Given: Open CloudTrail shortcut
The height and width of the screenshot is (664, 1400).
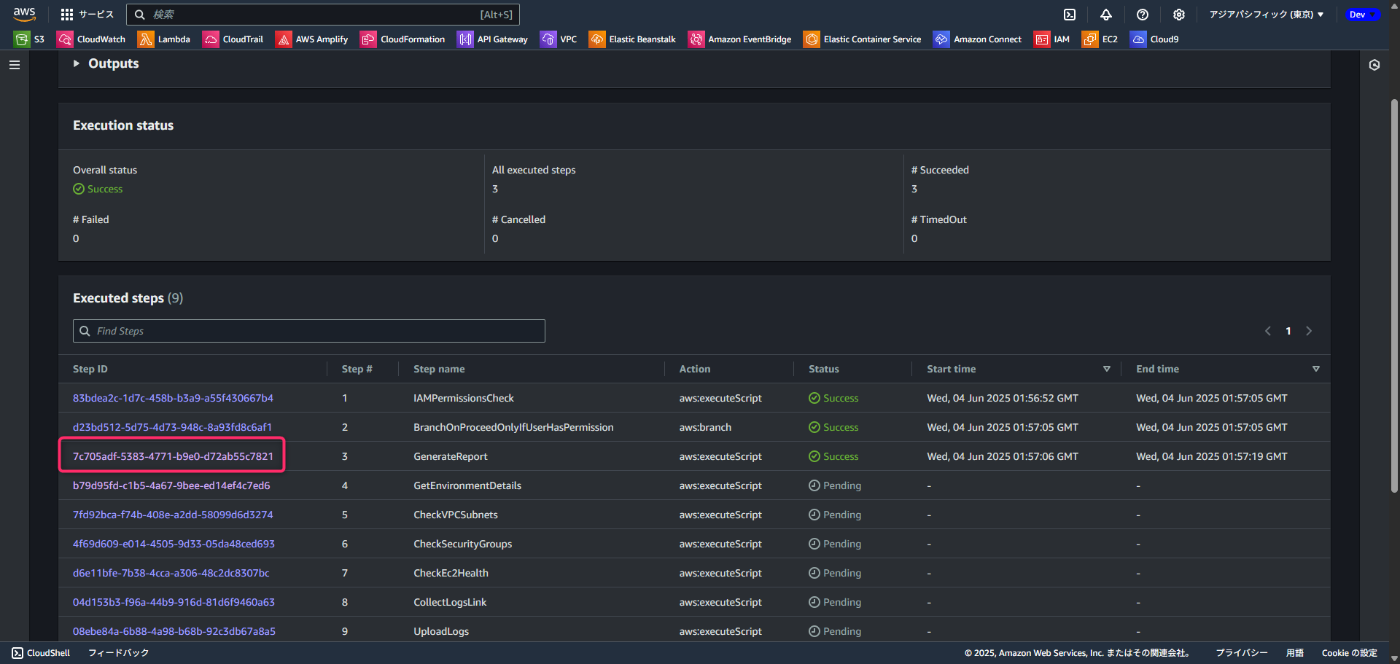Looking at the screenshot, I should [235, 39].
